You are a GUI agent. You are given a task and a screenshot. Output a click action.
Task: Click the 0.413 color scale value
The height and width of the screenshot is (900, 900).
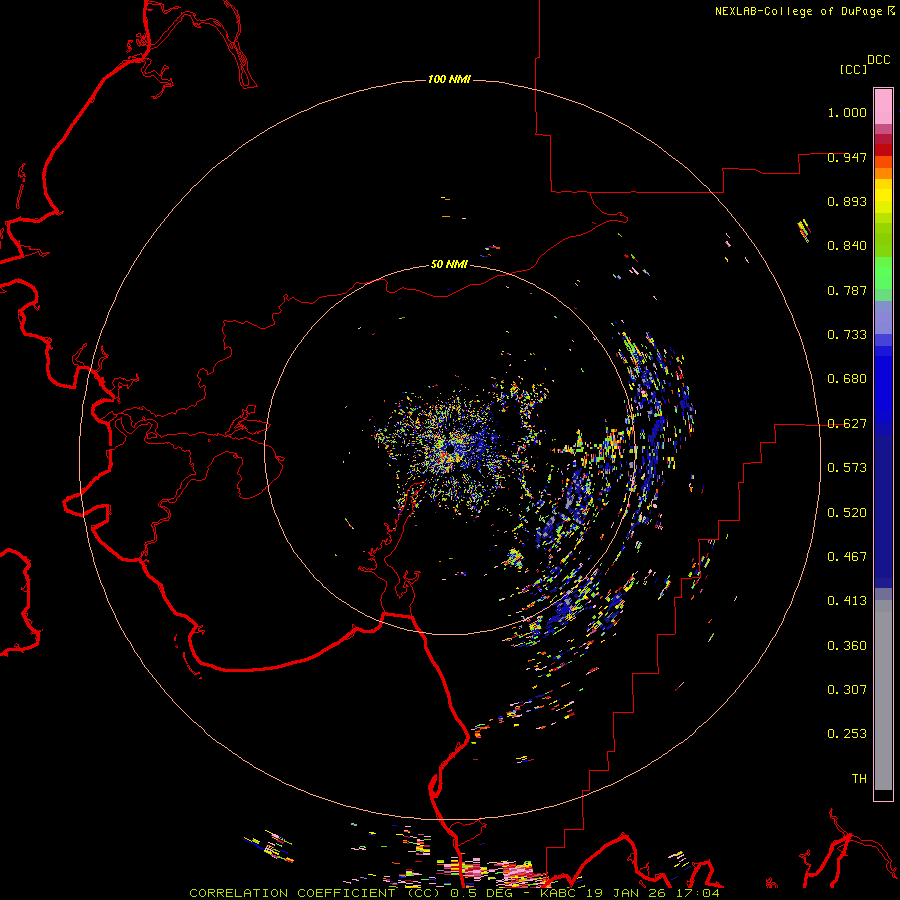[847, 601]
